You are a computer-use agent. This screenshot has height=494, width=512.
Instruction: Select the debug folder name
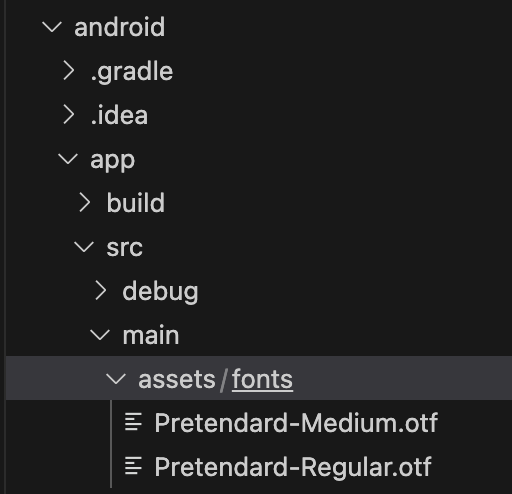click(x=160, y=292)
